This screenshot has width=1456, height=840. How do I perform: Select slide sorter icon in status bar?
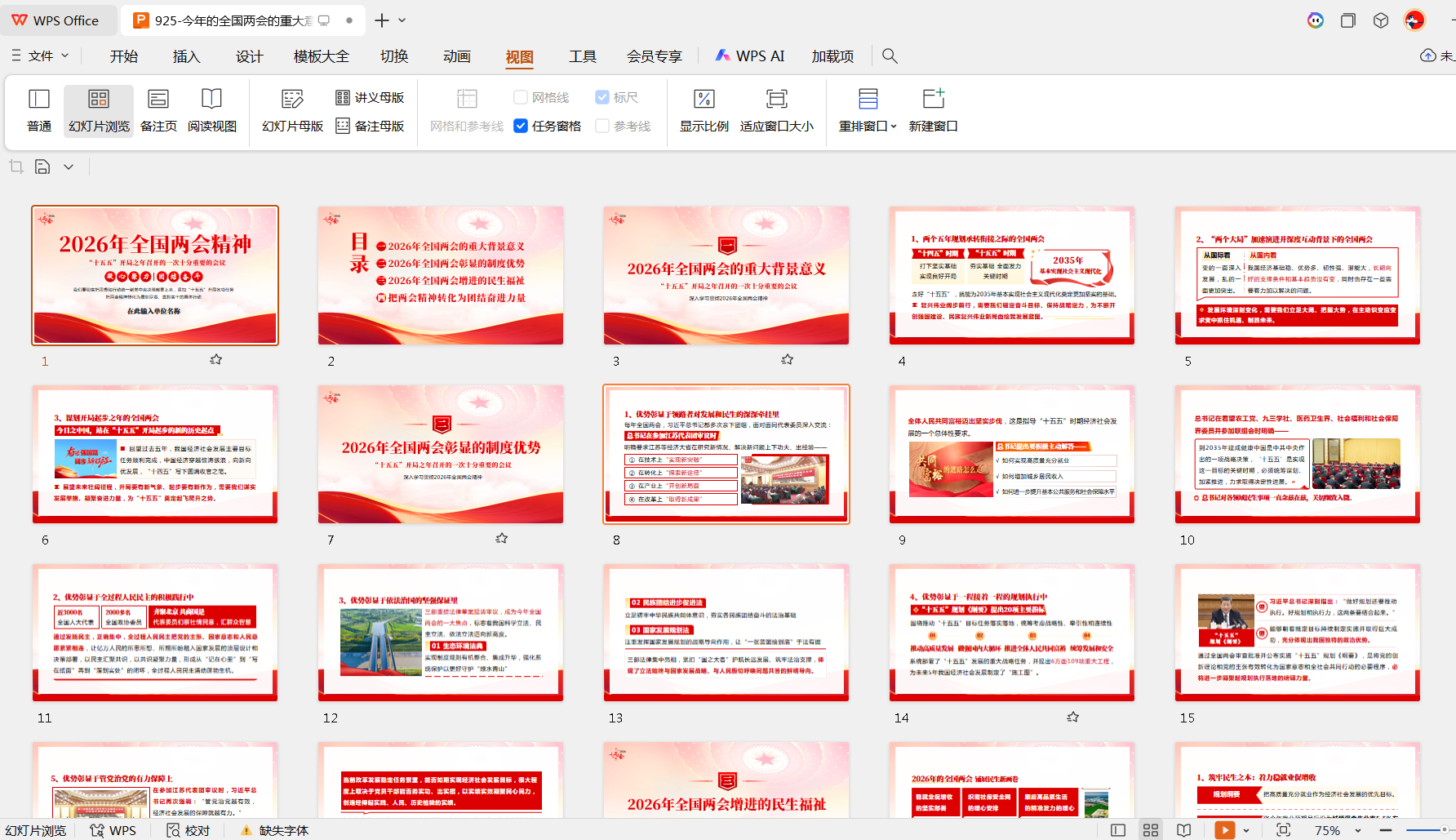pos(1151,830)
